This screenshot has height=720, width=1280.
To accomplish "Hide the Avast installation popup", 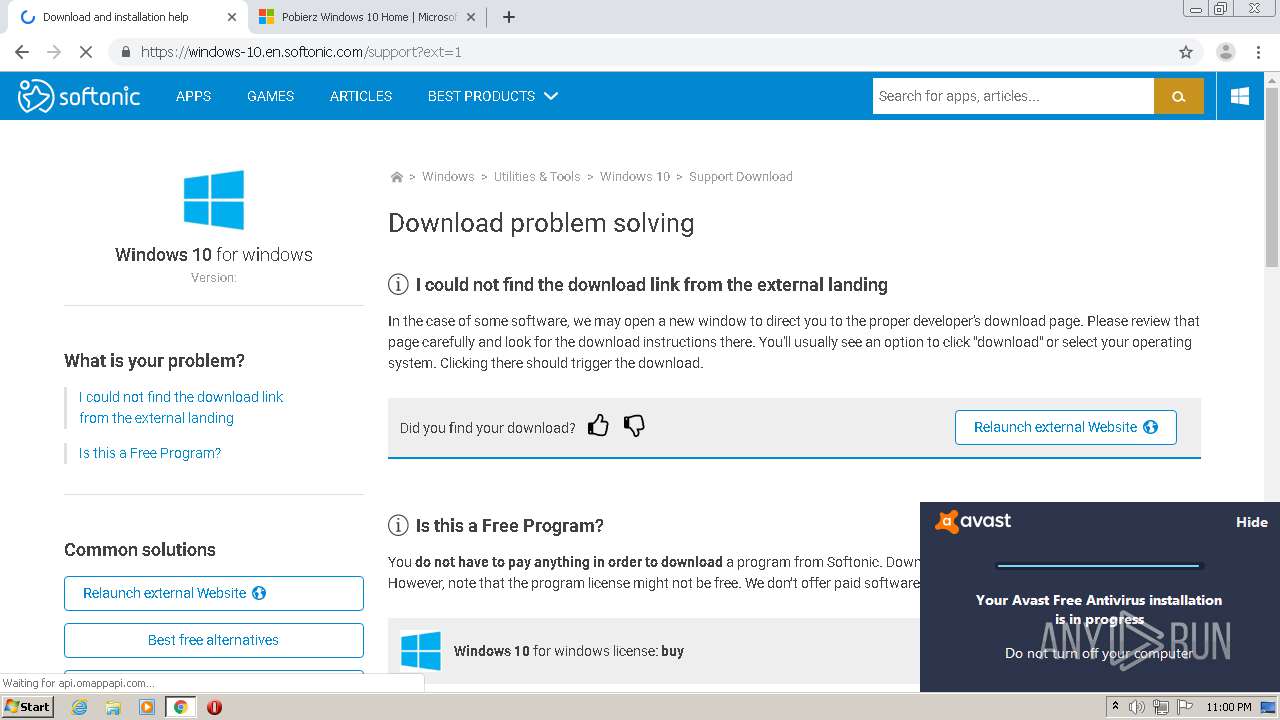I will click(x=1252, y=522).
